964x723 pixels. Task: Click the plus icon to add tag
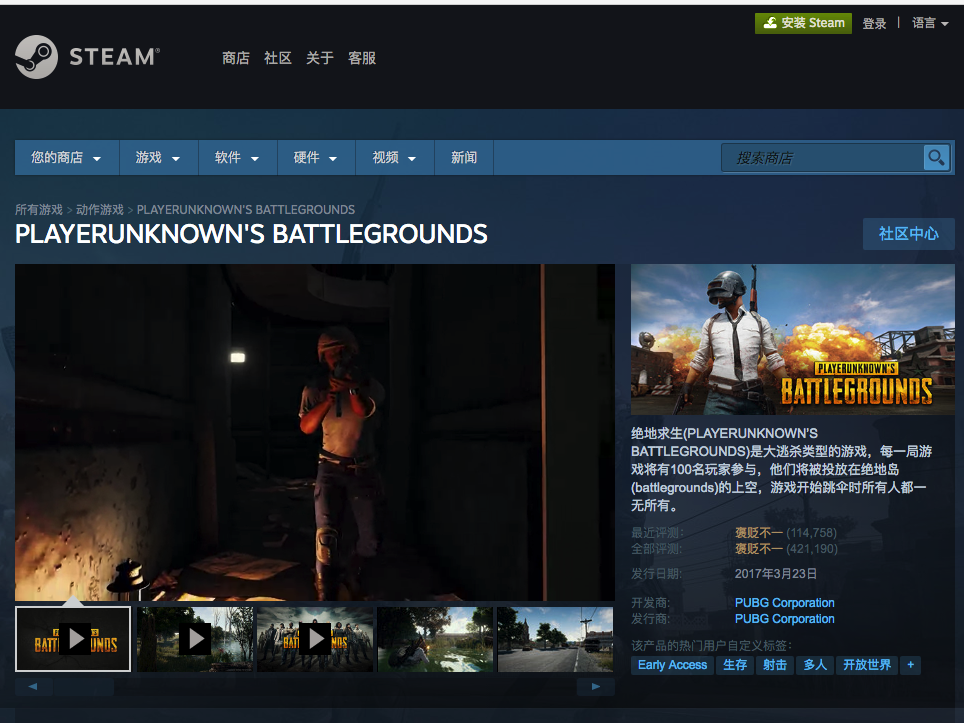point(911,665)
